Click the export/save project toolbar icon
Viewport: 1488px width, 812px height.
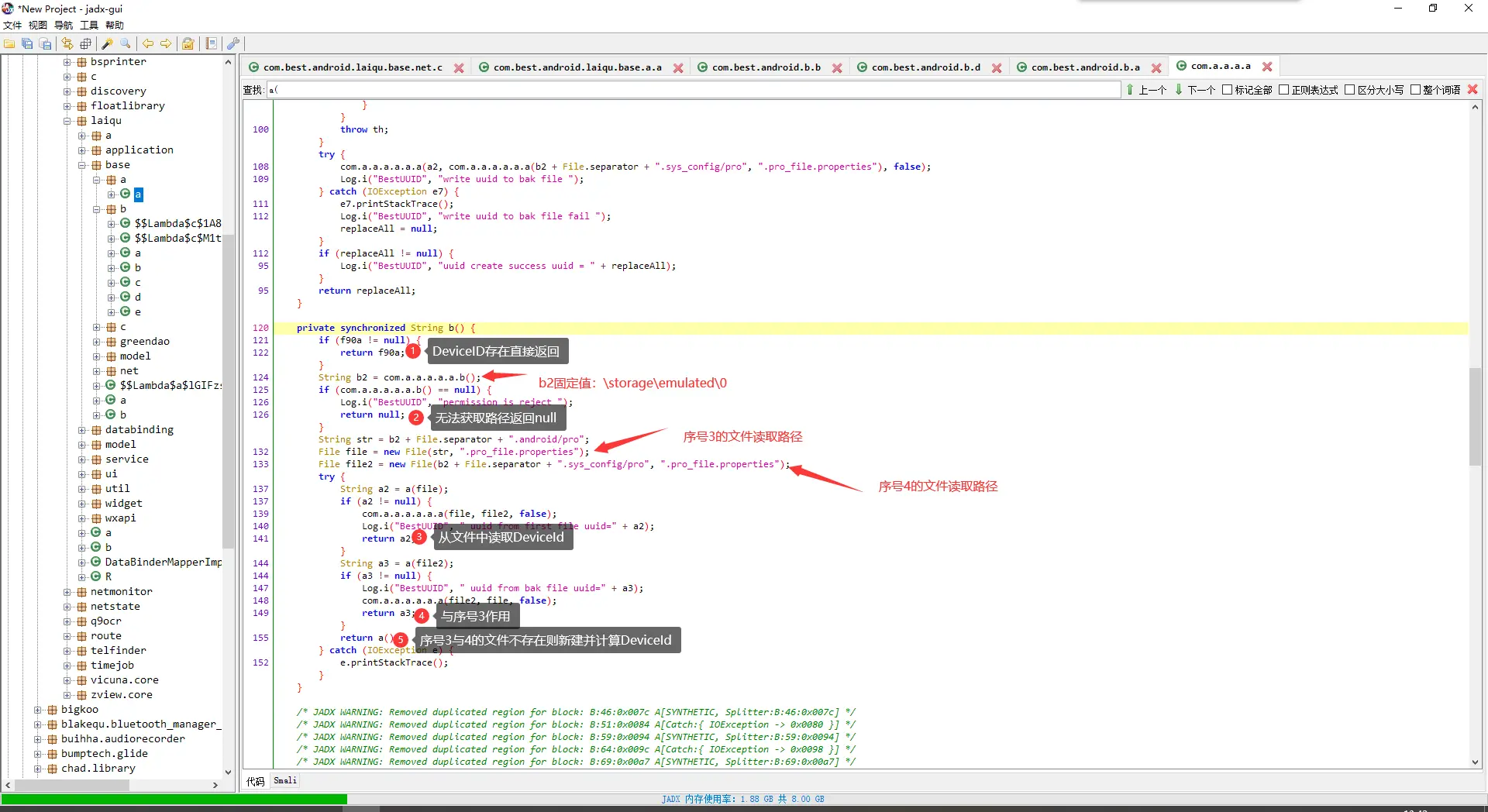click(45, 44)
